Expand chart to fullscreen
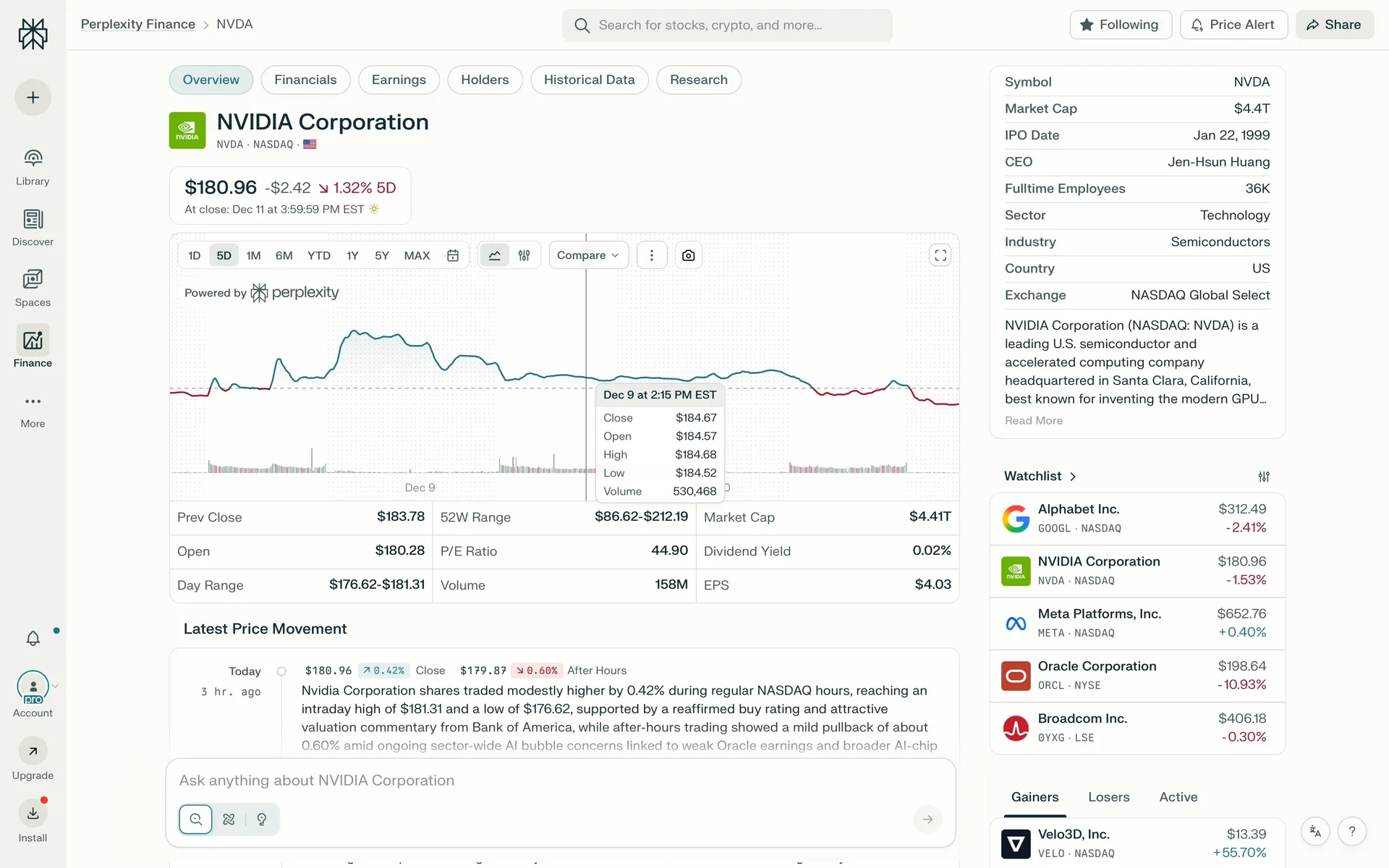The image size is (1389, 868). pyautogui.click(x=940, y=255)
